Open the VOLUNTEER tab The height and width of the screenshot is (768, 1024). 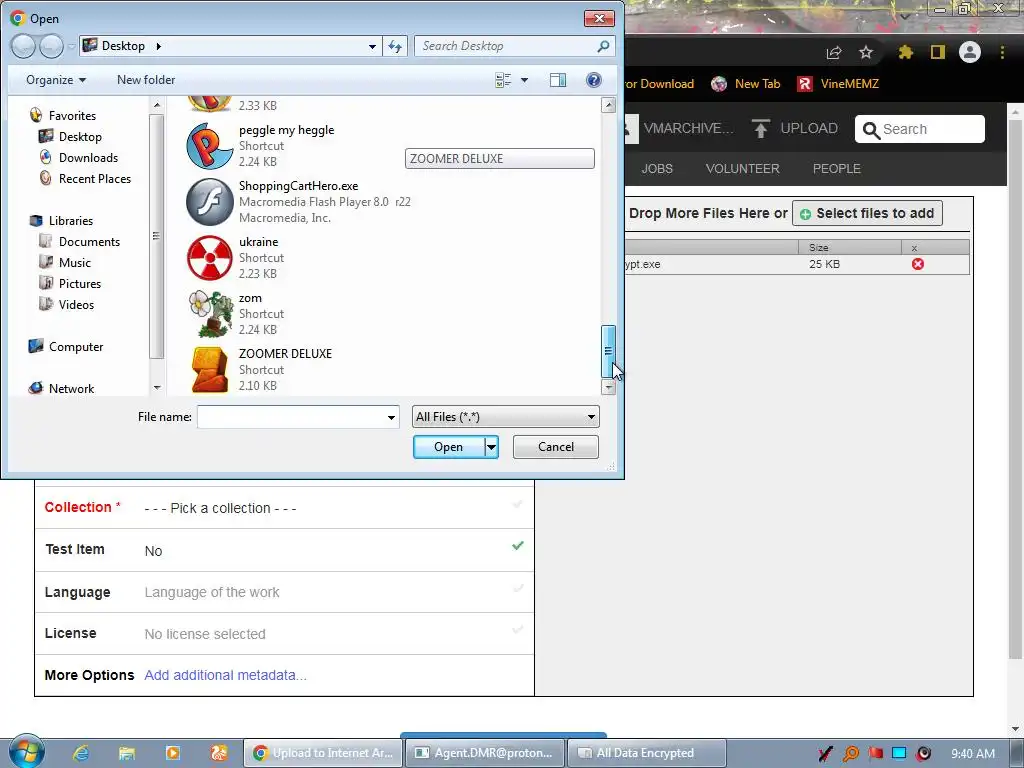click(x=743, y=168)
